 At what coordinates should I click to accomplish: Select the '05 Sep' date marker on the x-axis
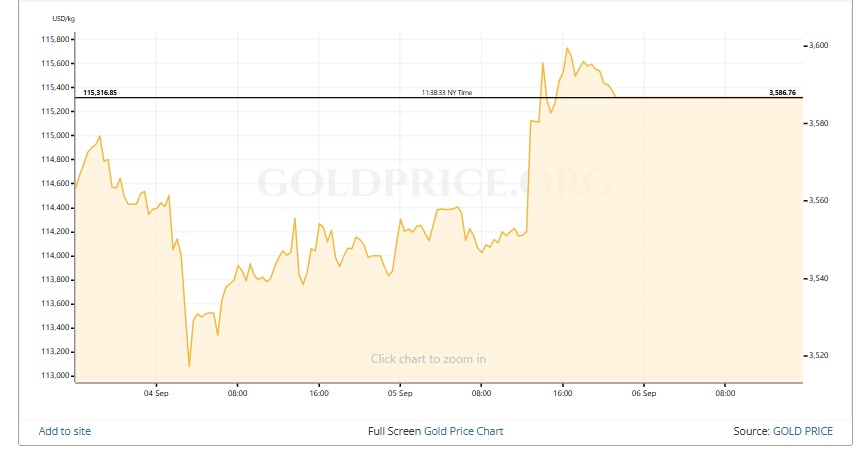pos(399,393)
